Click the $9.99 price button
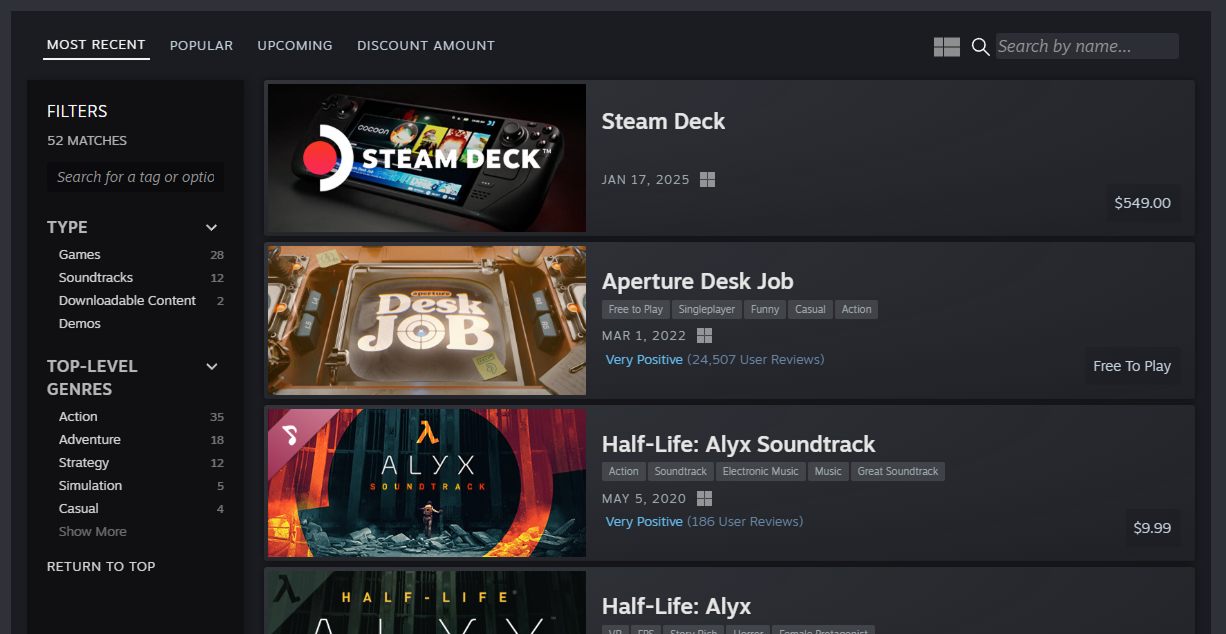 click(1152, 528)
